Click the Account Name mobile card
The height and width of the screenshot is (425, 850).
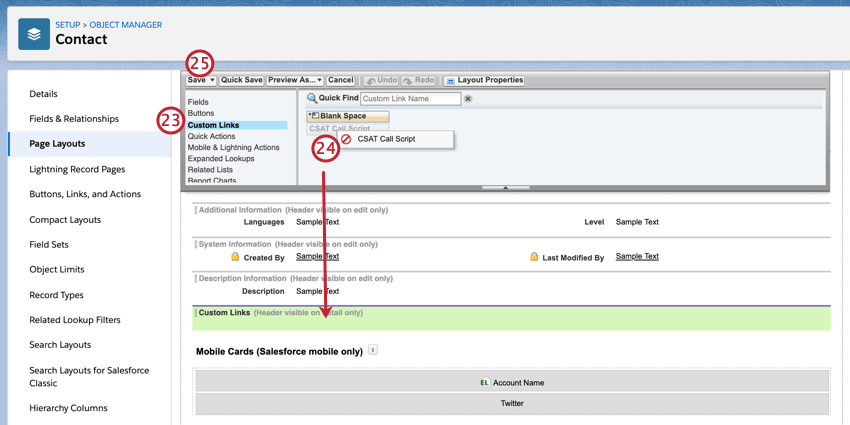(512, 381)
